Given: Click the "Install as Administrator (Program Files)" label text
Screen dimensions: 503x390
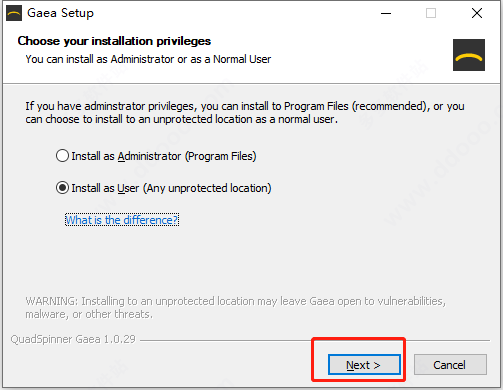Looking at the screenshot, I should [164, 156].
